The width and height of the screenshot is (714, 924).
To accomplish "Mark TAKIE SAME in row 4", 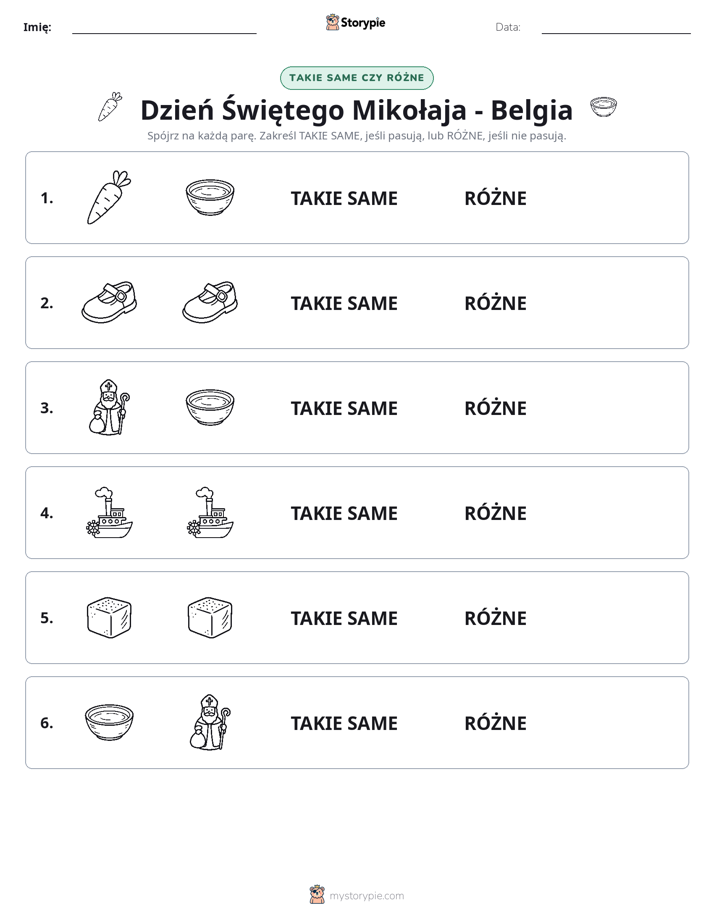I will 344,513.
